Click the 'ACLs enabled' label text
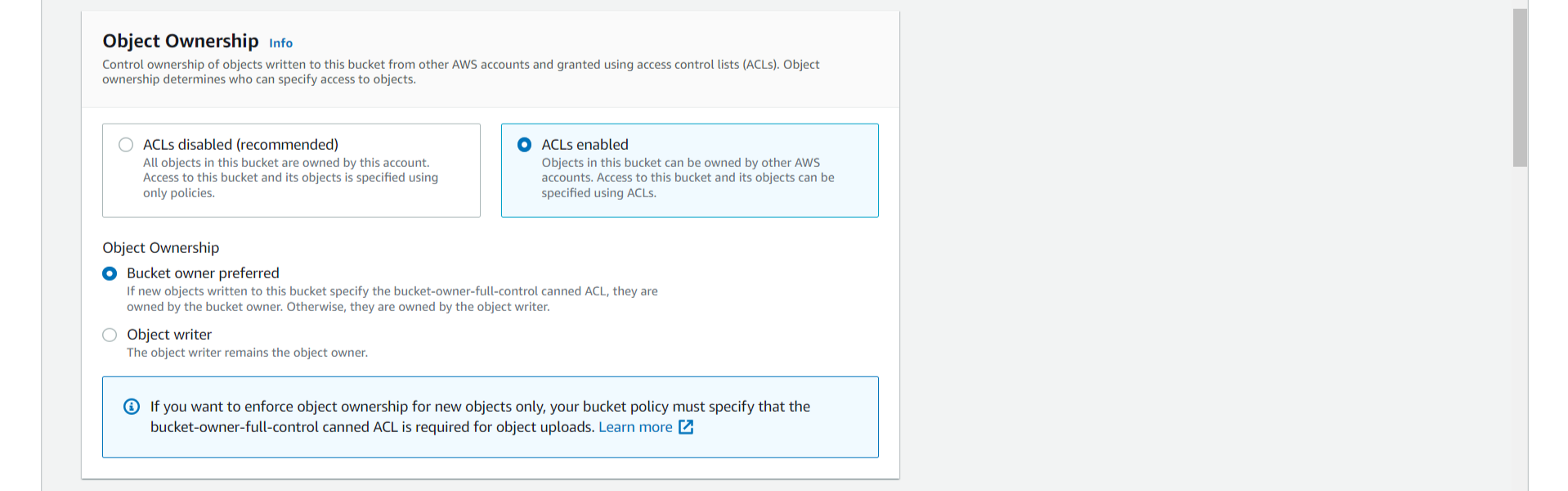 pos(585,145)
